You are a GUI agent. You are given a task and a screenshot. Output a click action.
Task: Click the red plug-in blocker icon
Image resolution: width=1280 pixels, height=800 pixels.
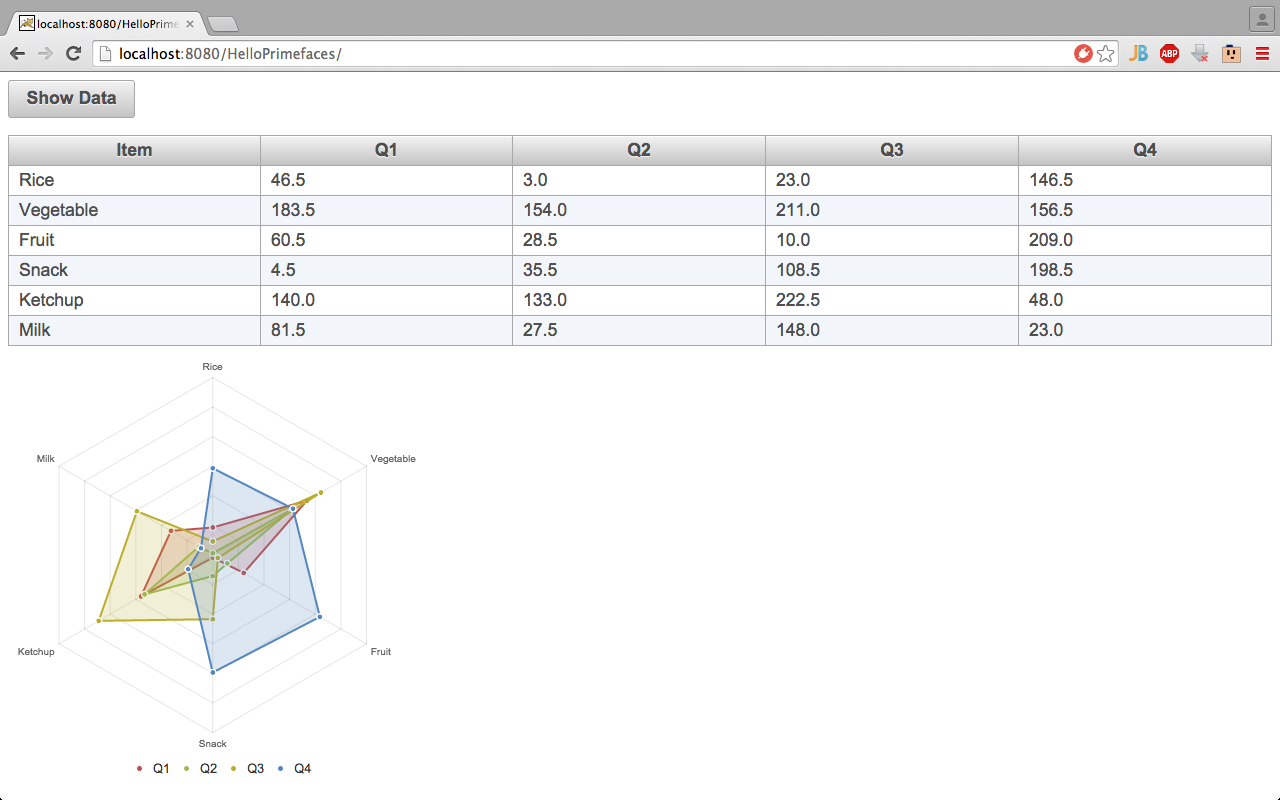[x=1084, y=53]
